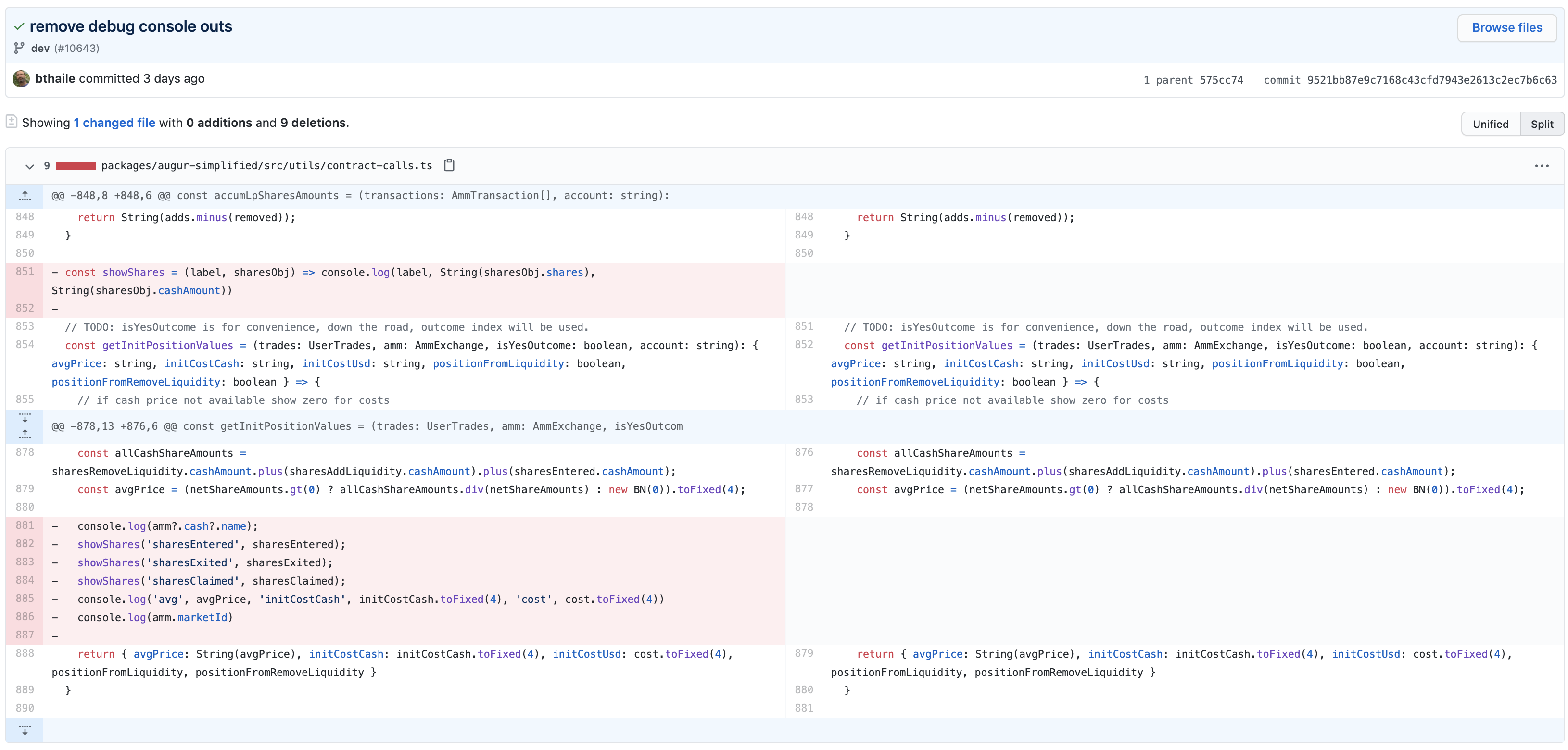
Task: Open the 1 changed file link
Action: click(114, 122)
